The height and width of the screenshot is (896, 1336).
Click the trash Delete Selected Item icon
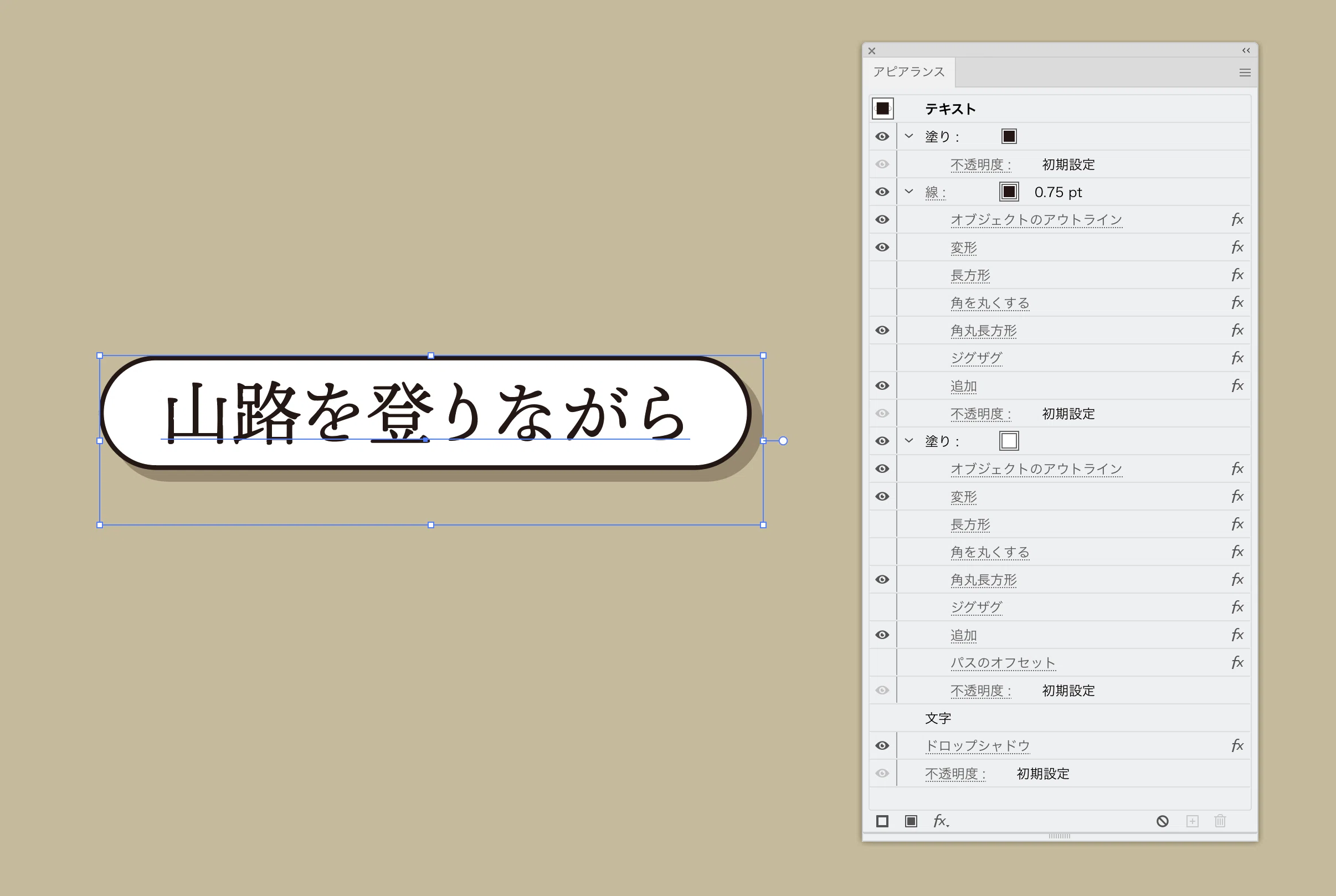tap(1220, 821)
